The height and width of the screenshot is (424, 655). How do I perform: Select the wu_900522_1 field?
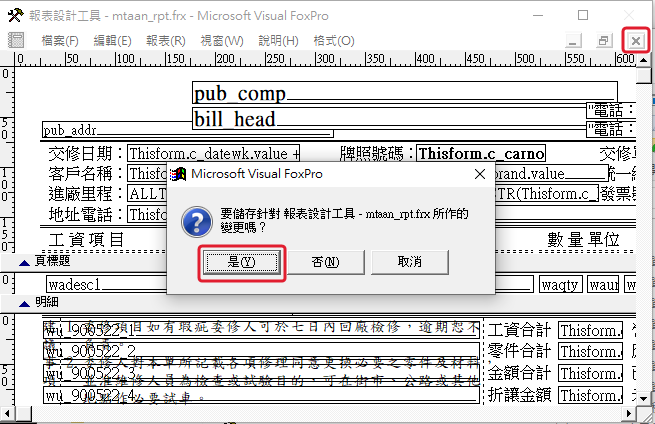coord(261,330)
